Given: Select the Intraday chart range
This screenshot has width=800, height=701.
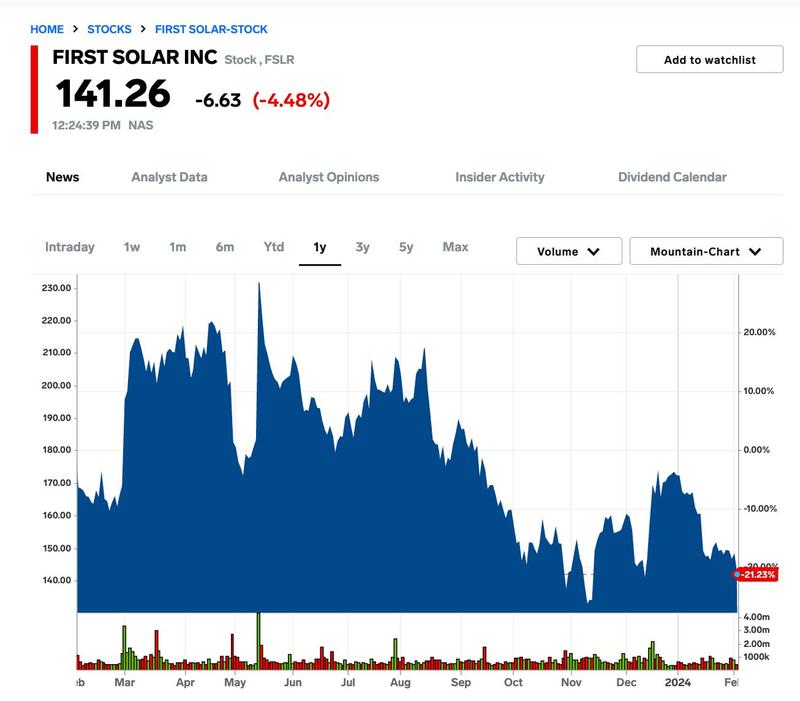Looking at the screenshot, I should [70, 247].
